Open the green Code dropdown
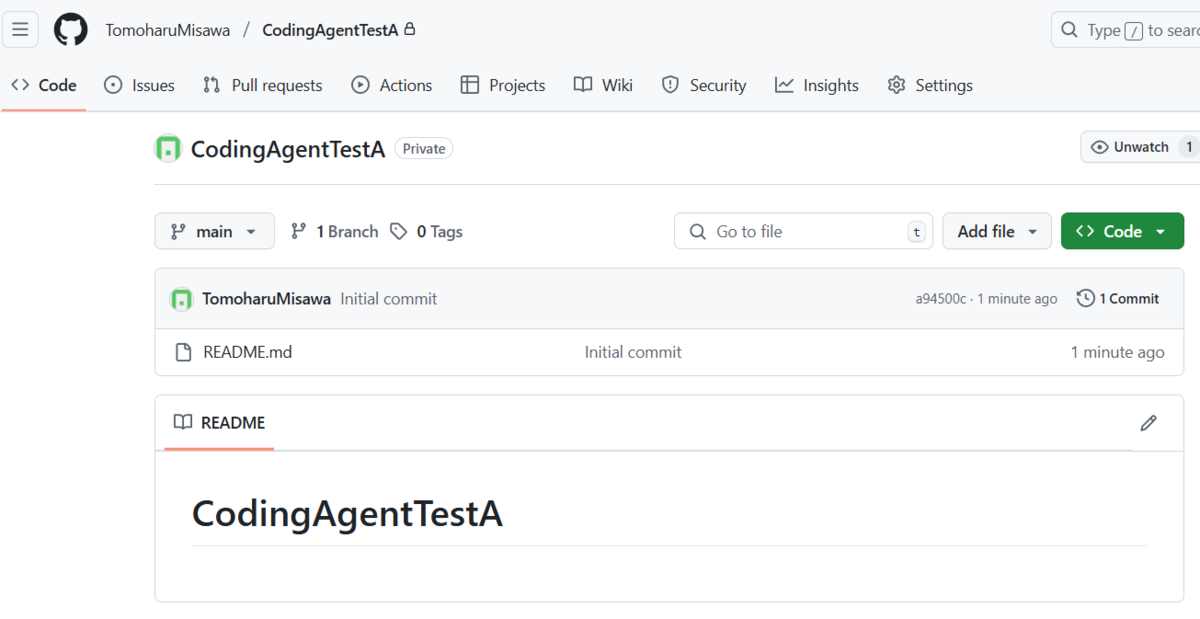1200x619 pixels. (1122, 231)
